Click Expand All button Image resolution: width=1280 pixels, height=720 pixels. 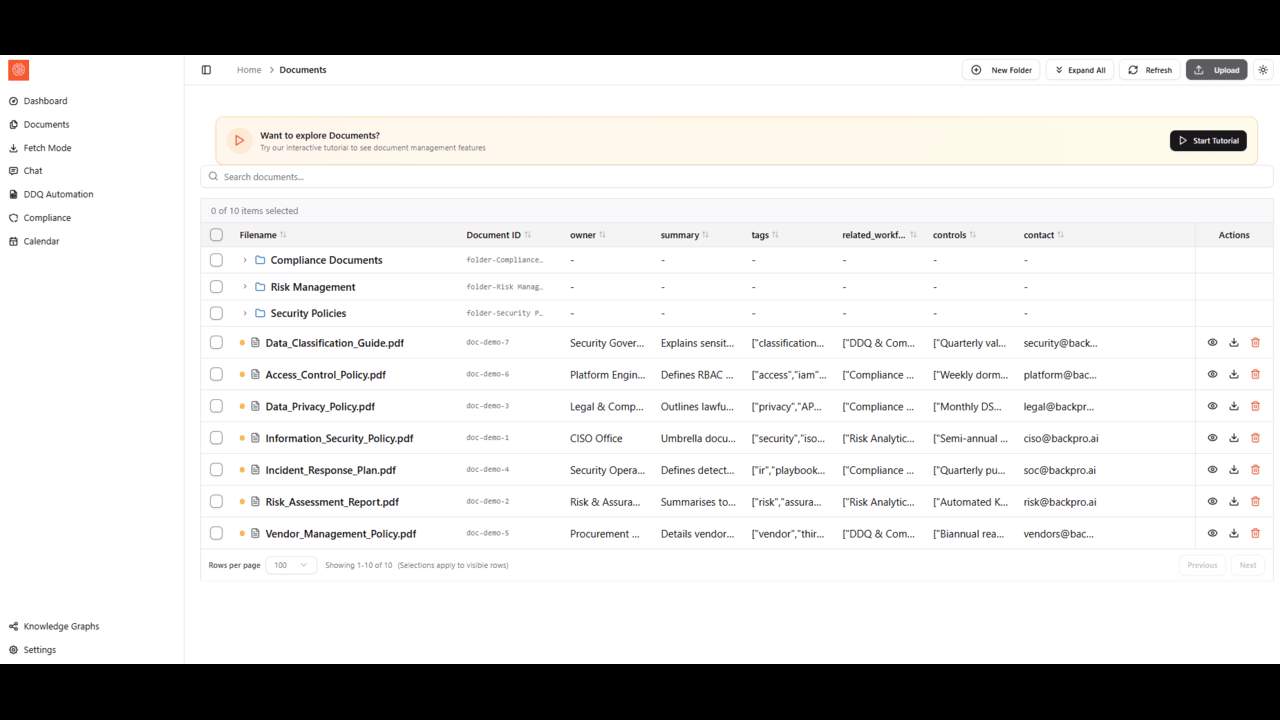click(1080, 70)
